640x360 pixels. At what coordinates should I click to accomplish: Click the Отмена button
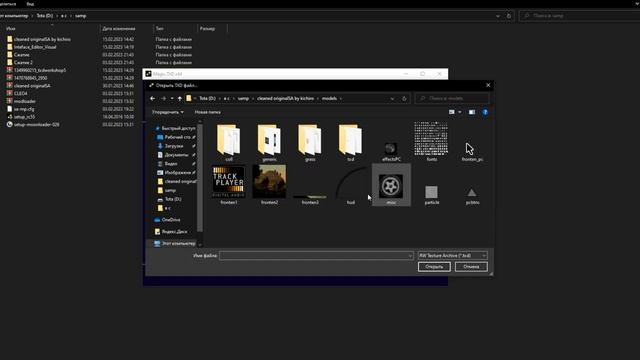coord(471,267)
